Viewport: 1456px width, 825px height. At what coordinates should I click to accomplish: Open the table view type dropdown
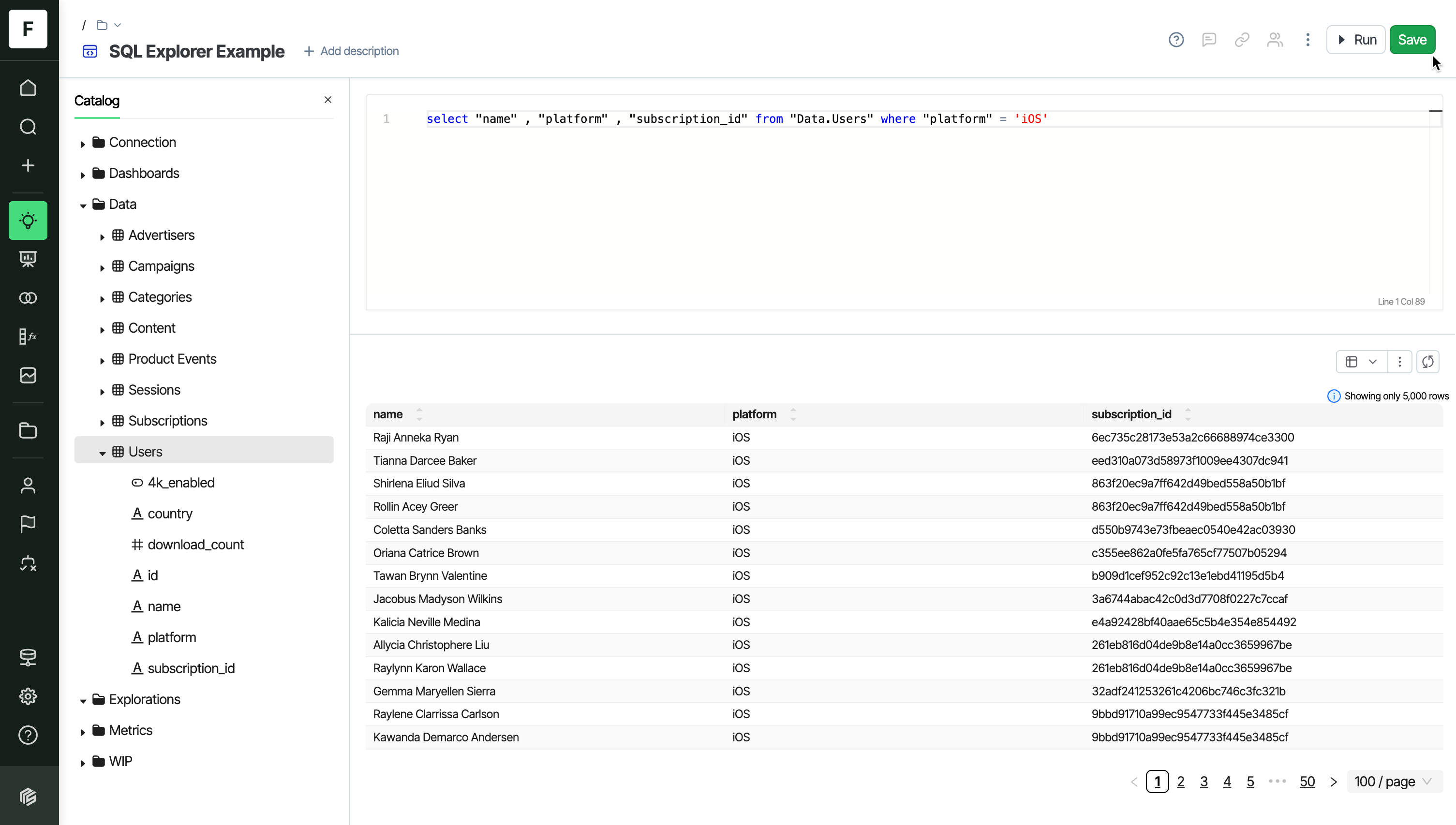point(1361,362)
